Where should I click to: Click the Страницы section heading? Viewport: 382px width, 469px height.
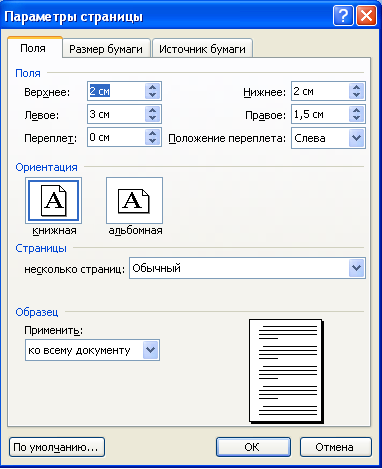41,248
